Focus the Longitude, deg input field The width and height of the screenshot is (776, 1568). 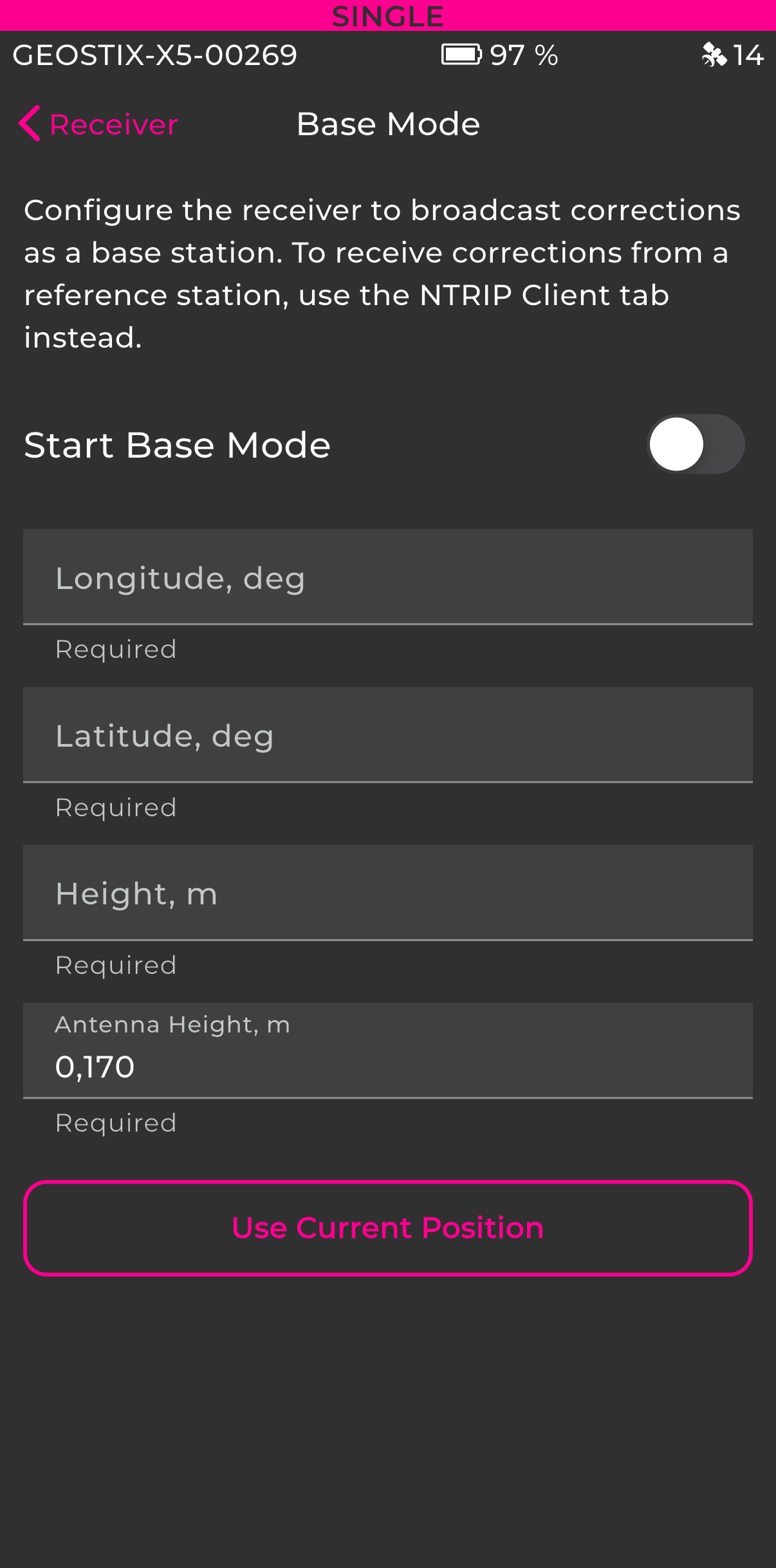click(x=387, y=577)
